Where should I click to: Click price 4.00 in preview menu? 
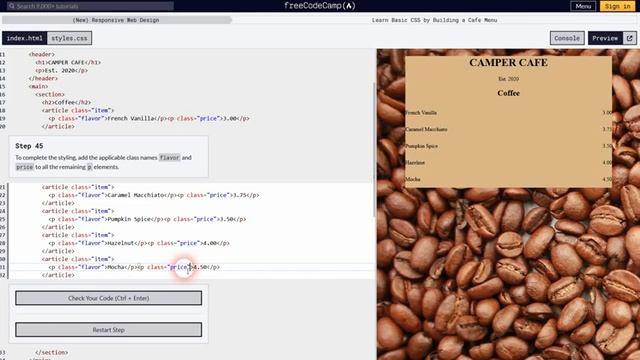tap(607, 162)
